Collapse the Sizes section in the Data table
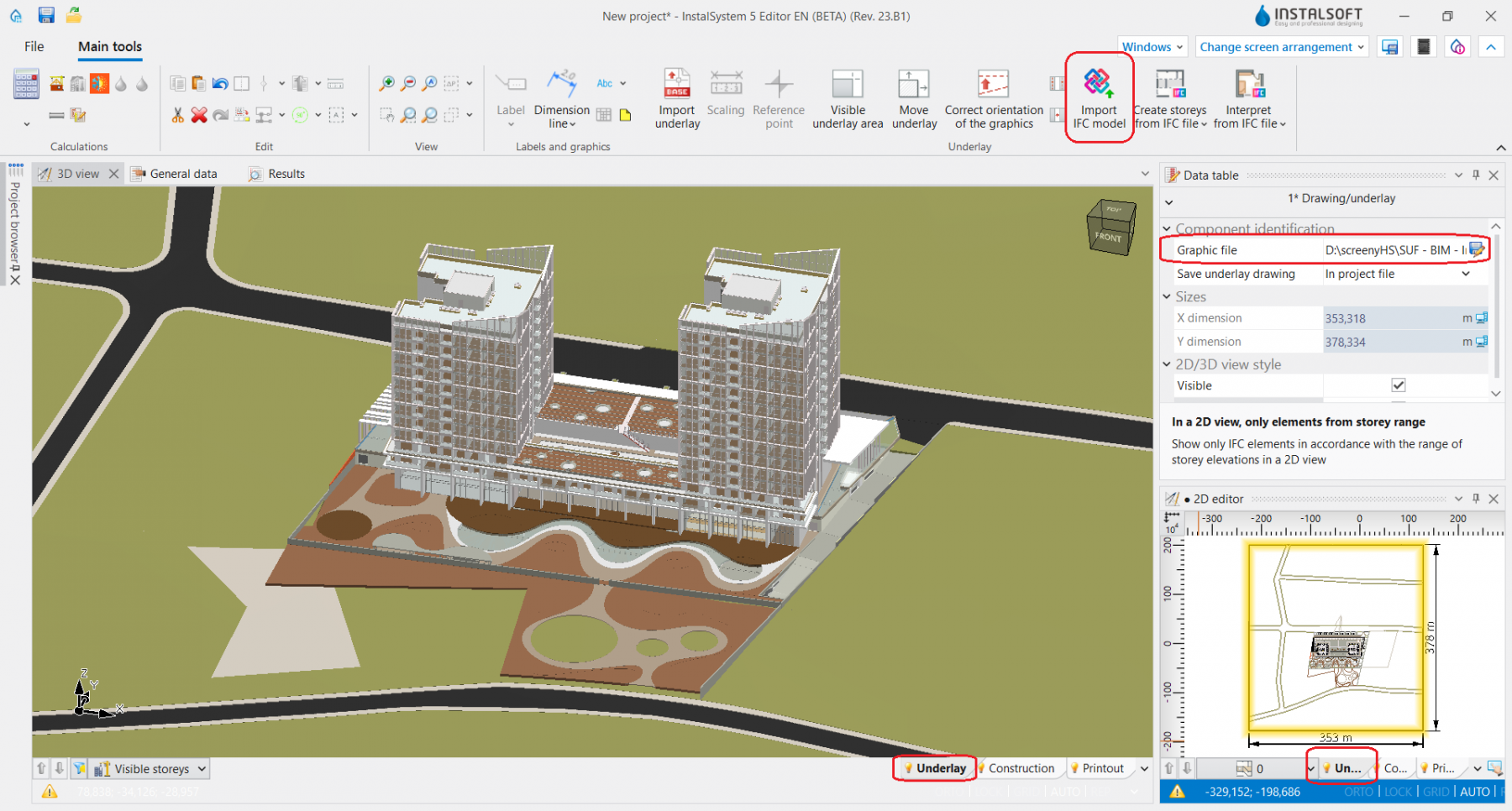 pyautogui.click(x=1167, y=296)
